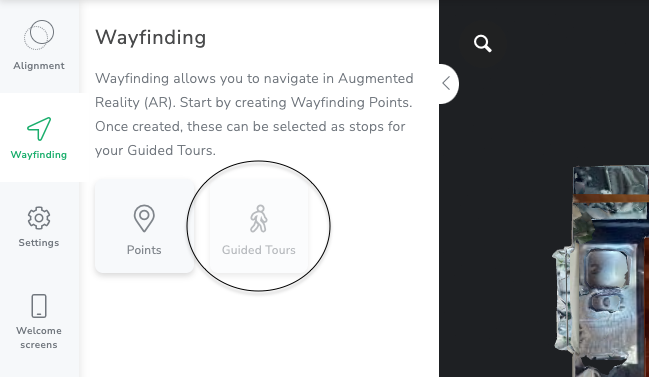Open Guided Tours via its text label
This screenshot has height=377, width=649.
[x=259, y=250]
